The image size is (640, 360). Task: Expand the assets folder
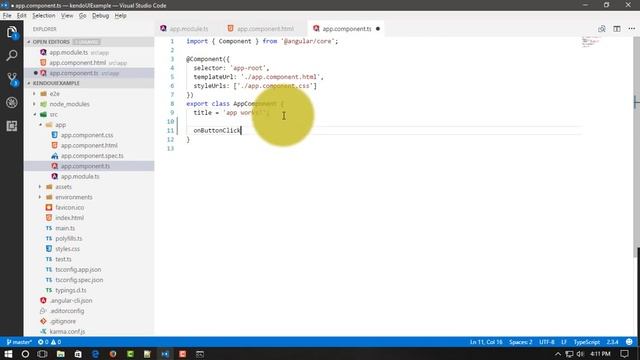click(x=40, y=187)
